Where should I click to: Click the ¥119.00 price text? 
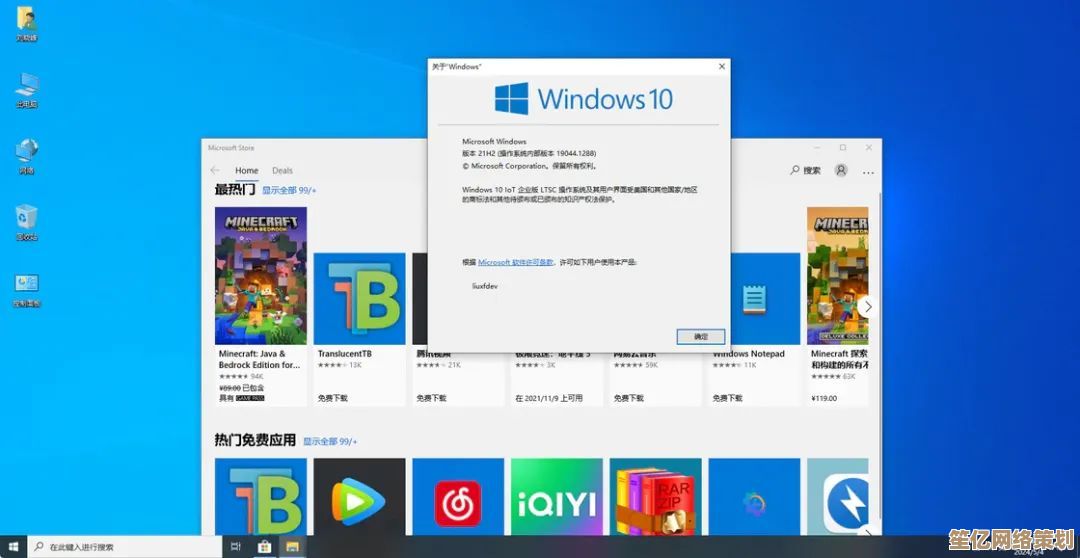click(x=824, y=398)
